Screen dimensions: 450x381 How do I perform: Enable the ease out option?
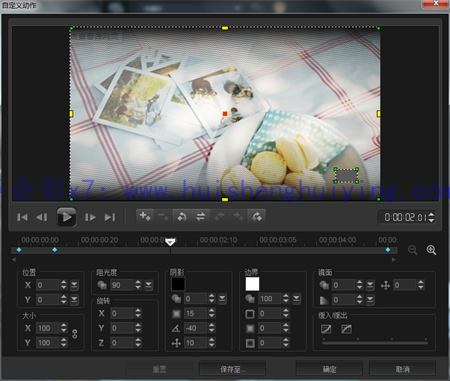tap(347, 329)
